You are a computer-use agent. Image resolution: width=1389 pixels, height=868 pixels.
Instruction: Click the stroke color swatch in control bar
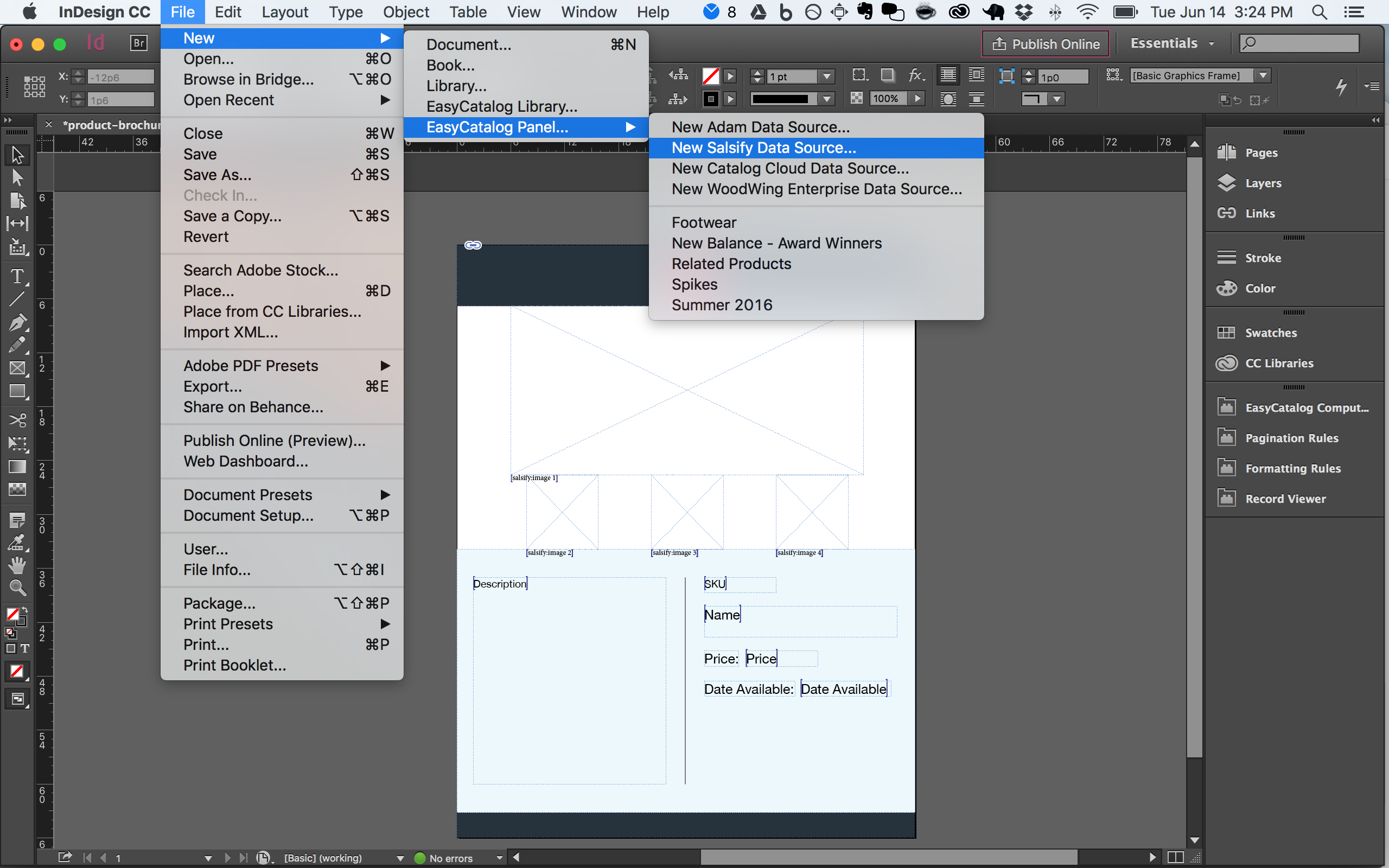point(711,99)
